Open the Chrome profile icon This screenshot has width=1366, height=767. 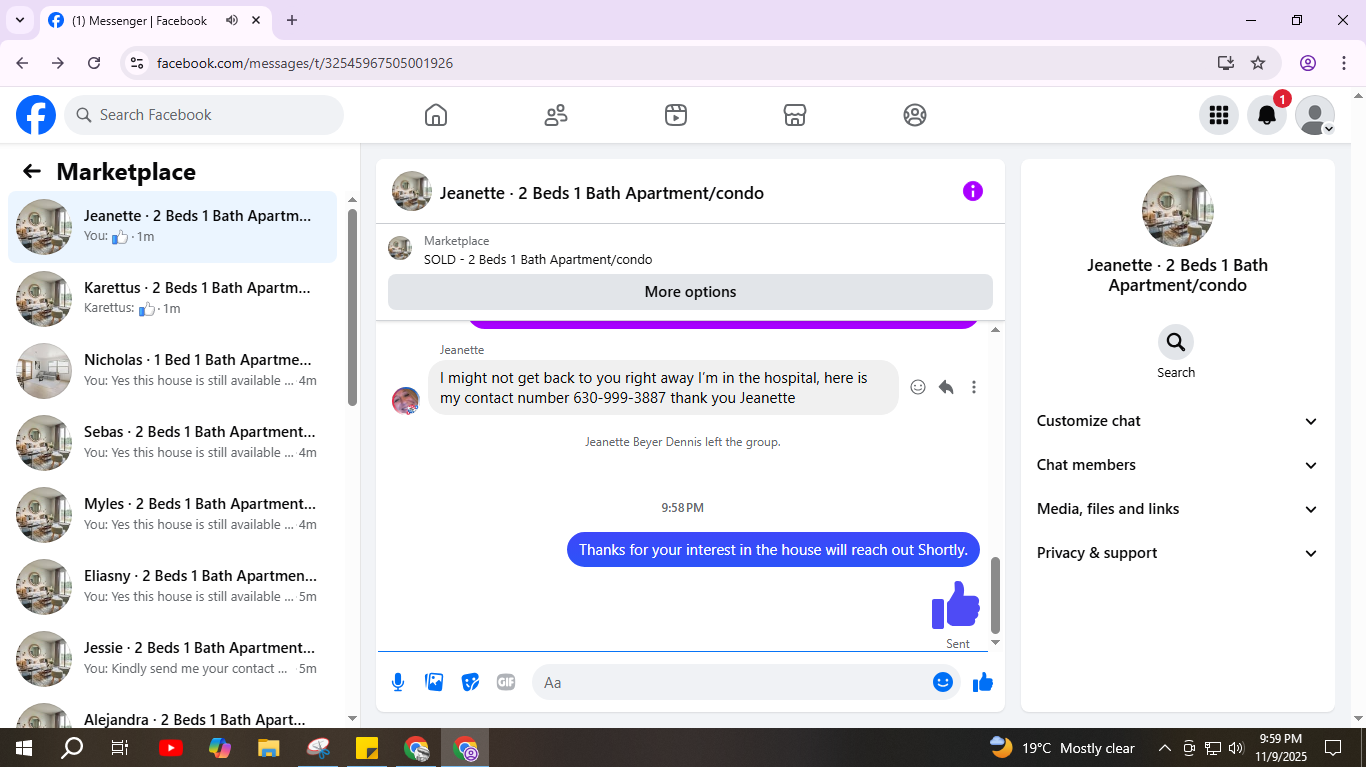click(x=1308, y=63)
